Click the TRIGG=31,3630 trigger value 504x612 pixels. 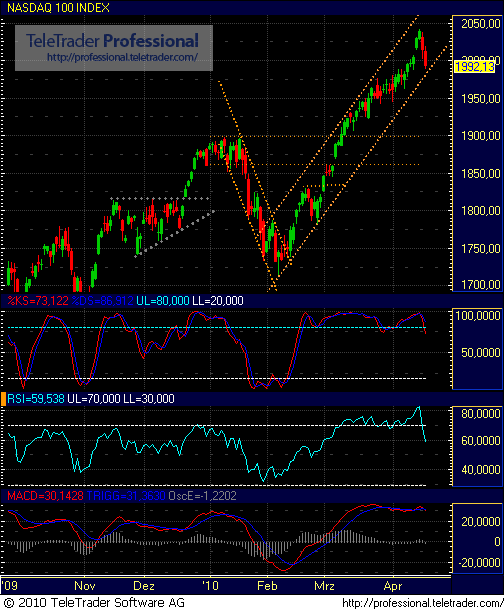[126, 496]
